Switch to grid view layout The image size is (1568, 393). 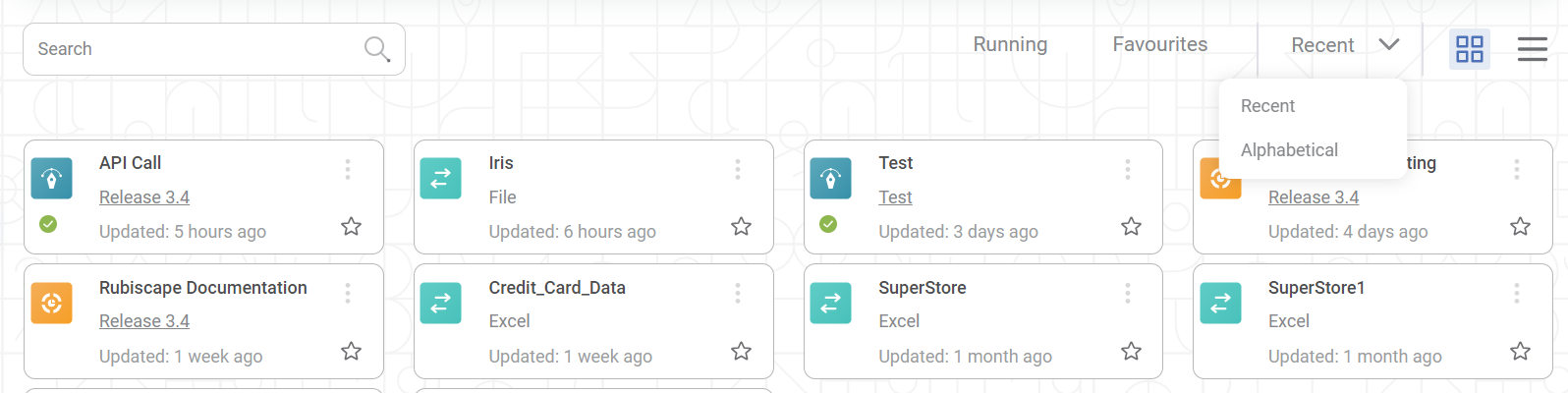pos(1470,49)
